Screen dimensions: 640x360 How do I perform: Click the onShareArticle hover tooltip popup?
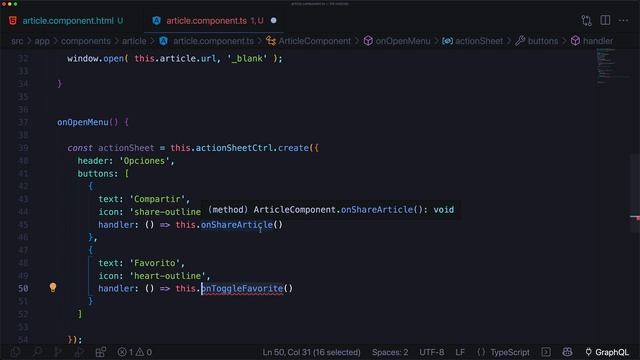[331, 210]
